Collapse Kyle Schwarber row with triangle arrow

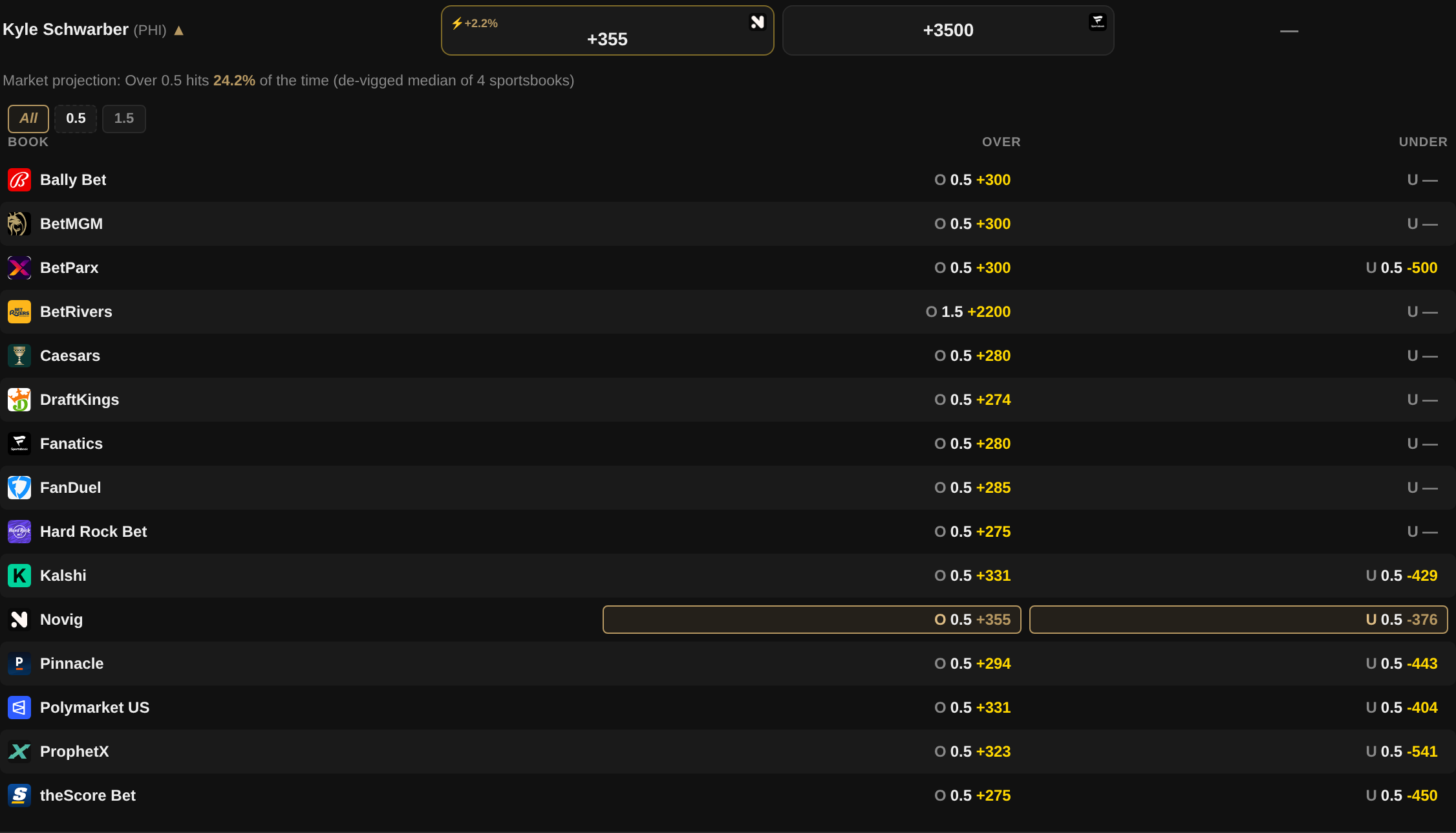(x=179, y=30)
